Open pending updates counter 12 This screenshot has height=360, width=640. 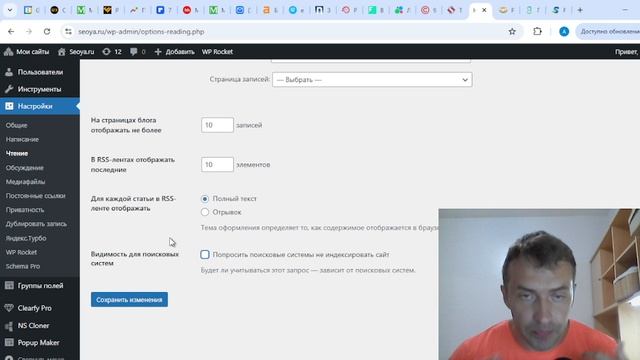(x=112, y=52)
